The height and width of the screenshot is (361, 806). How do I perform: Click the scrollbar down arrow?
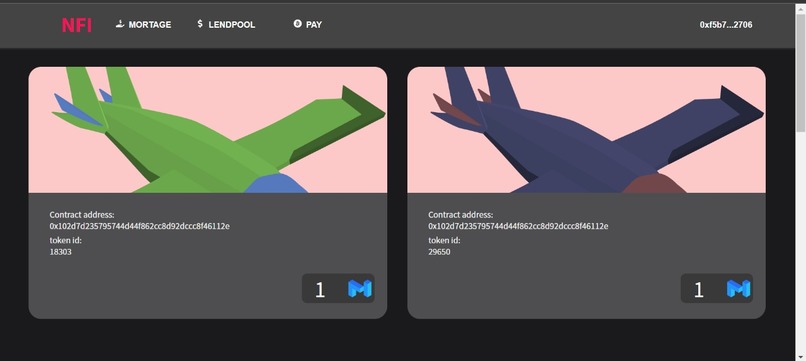point(801,356)
